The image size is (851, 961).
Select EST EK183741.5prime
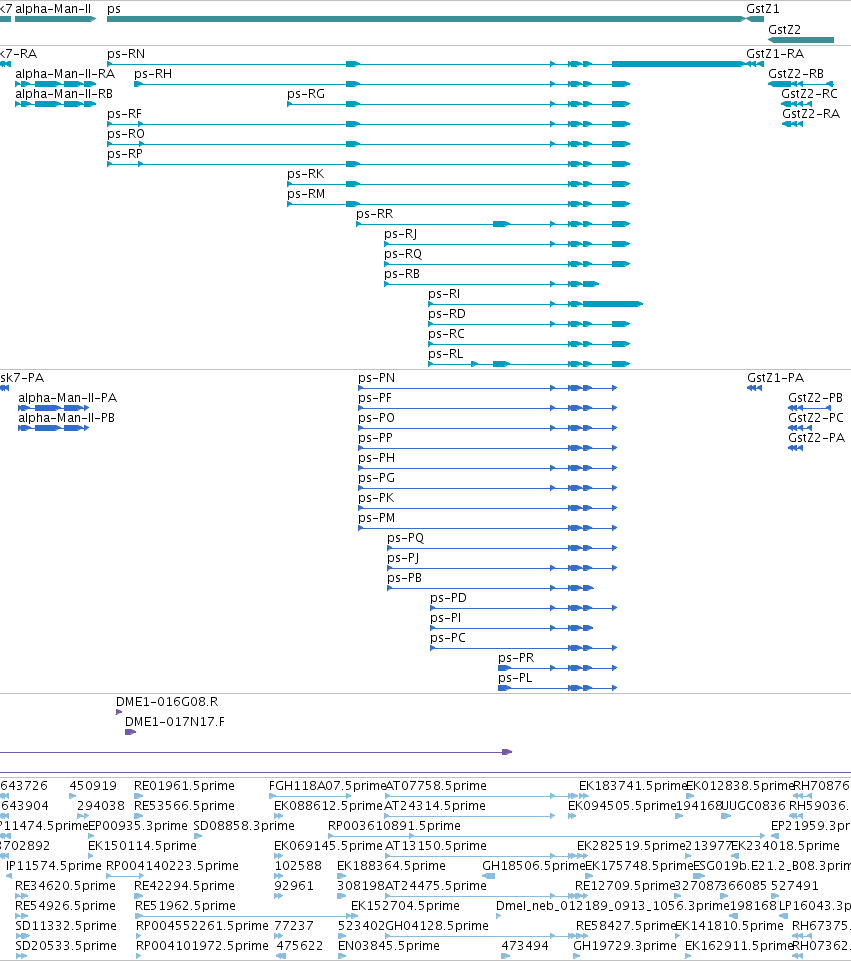(x=634, y=786)
